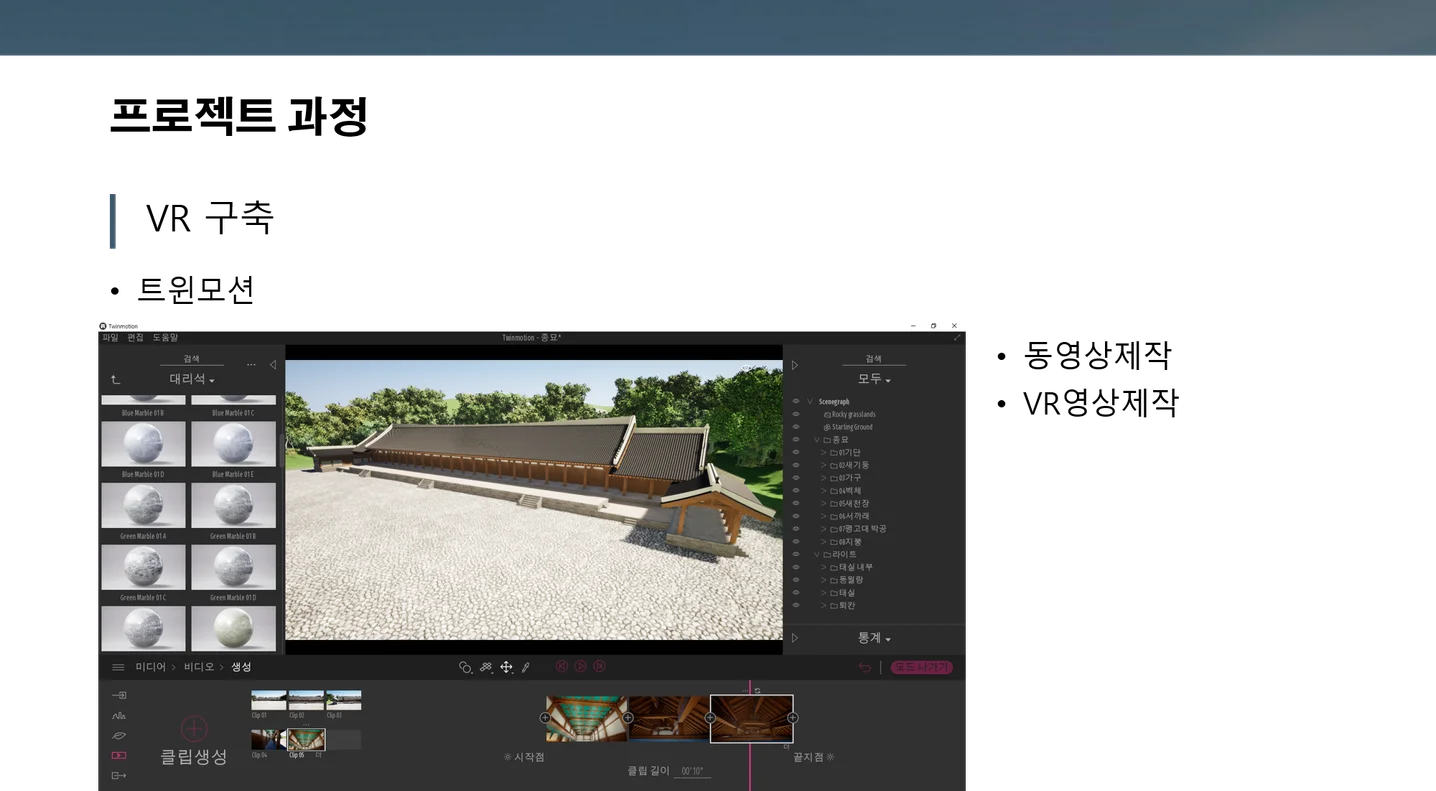Click the pink play button
The width and height of the screenshot is (1436, 791).
[581, 666]
